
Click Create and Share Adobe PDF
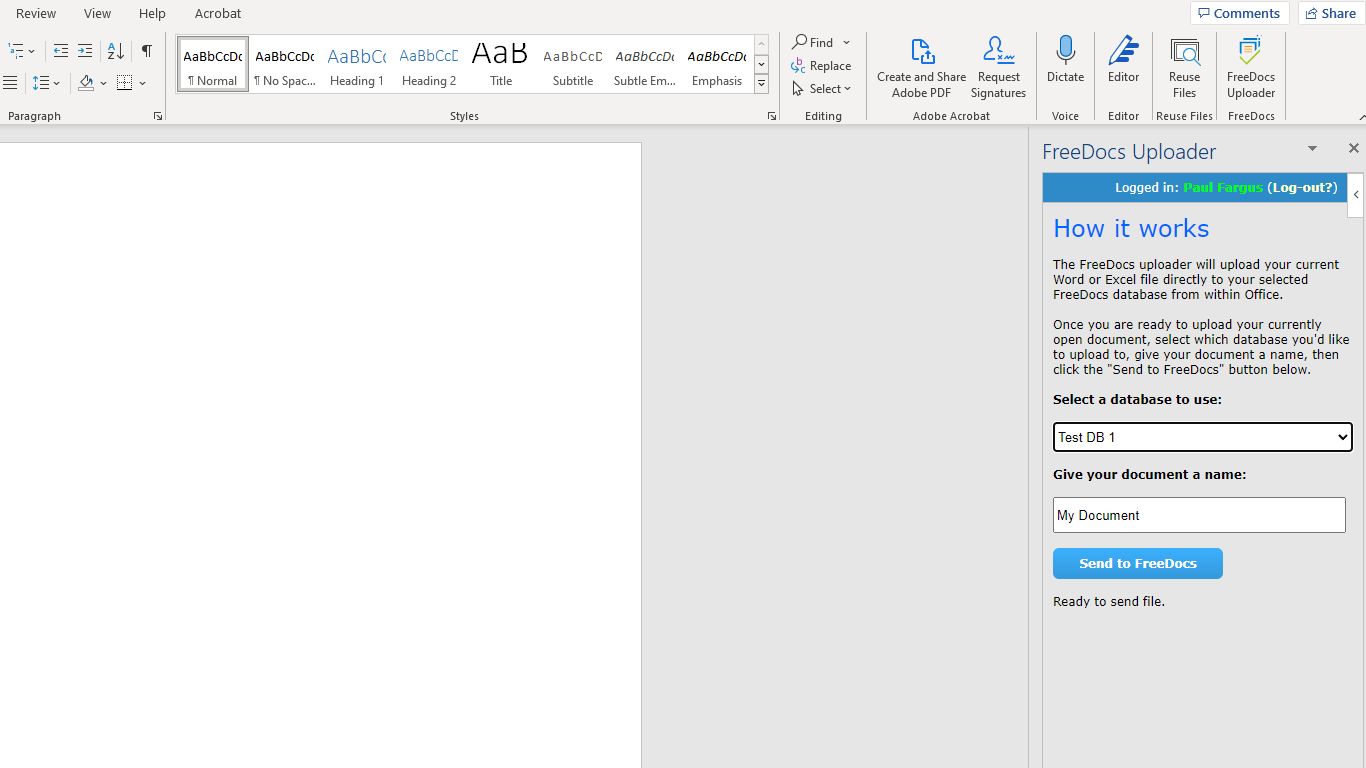coord(922,68)
